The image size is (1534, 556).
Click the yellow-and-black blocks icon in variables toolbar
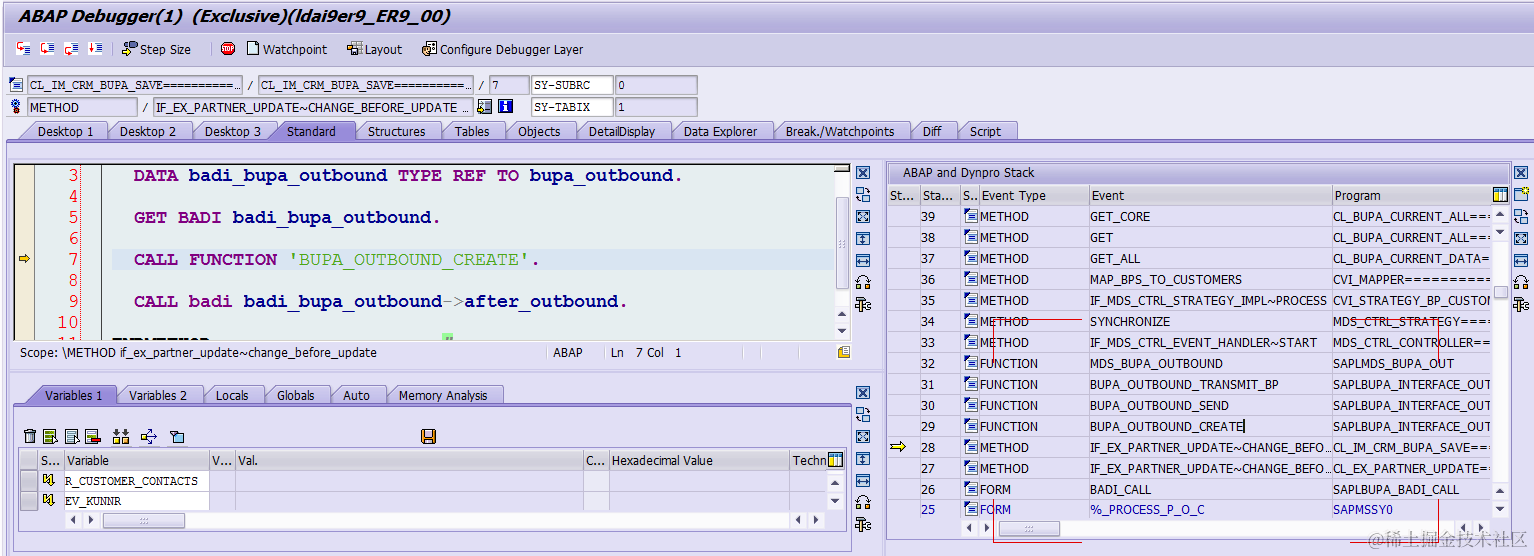pos(121,436)
